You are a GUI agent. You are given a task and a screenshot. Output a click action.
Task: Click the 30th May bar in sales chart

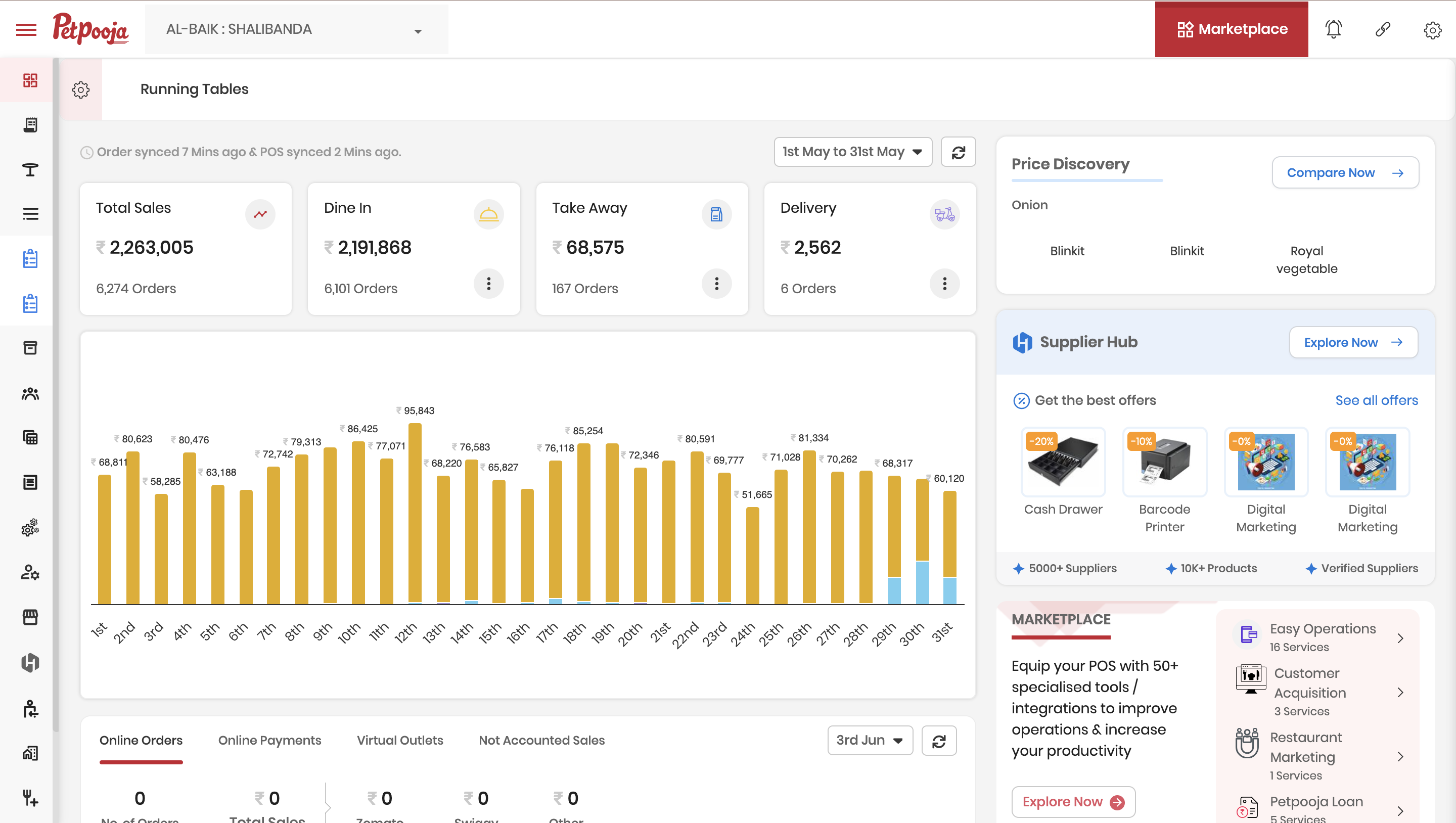point(923,541)
